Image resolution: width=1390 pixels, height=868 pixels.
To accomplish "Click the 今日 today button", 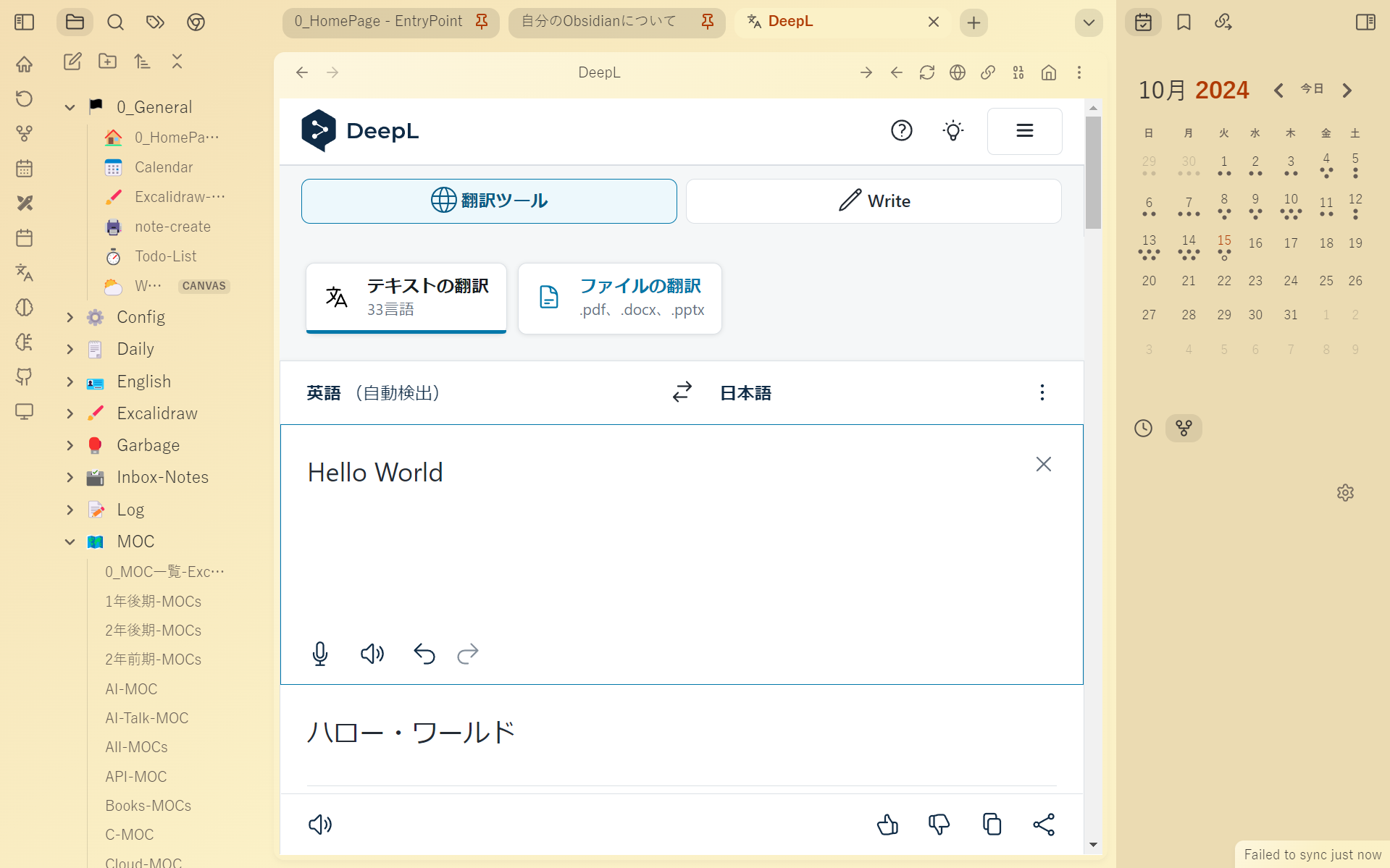I will click(1312, 88).
